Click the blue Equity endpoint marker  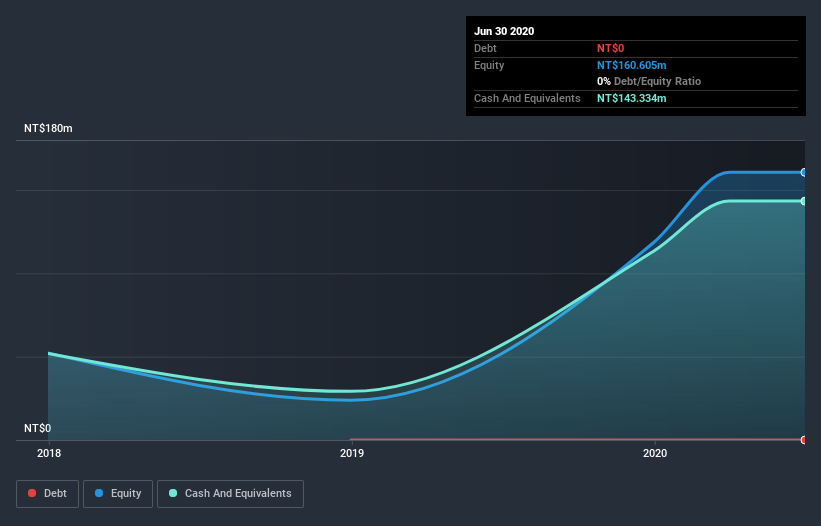point(803,172)
